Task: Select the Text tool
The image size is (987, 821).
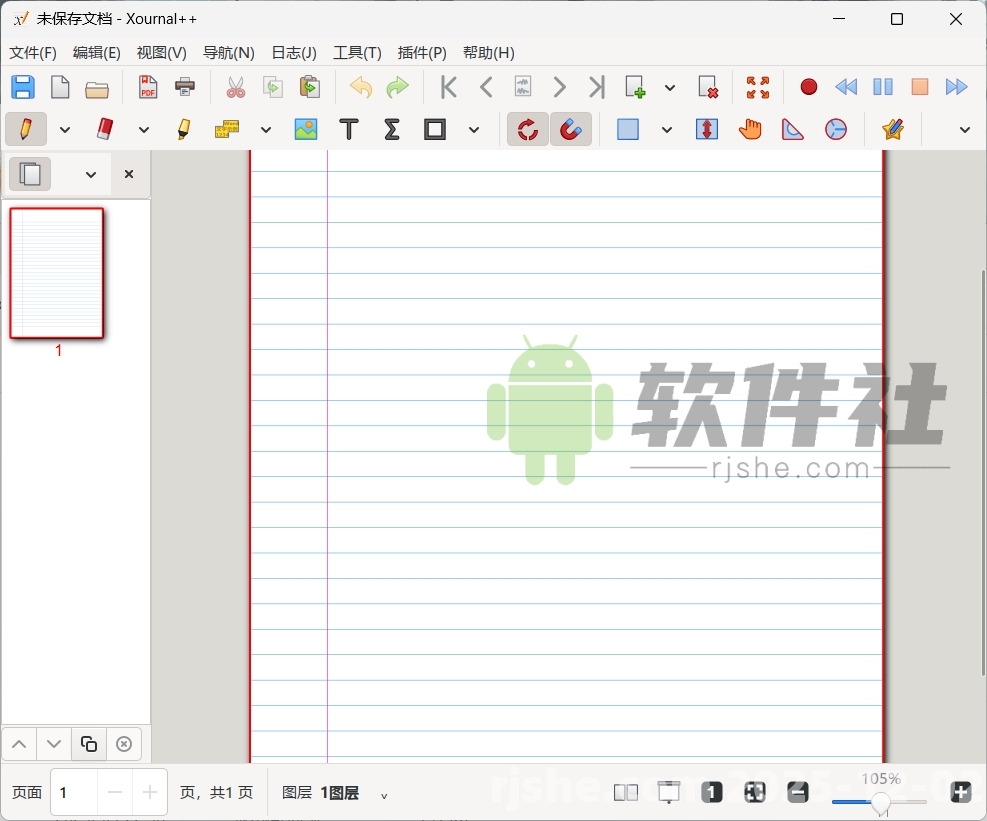Action: [348, 129]
